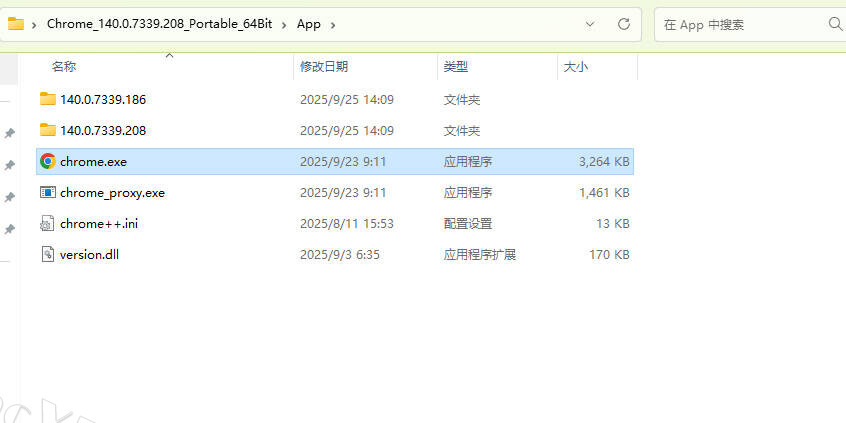Click the folder icon in address bar
This screenshot has width=846, height=423.
(x=15, y=23)
